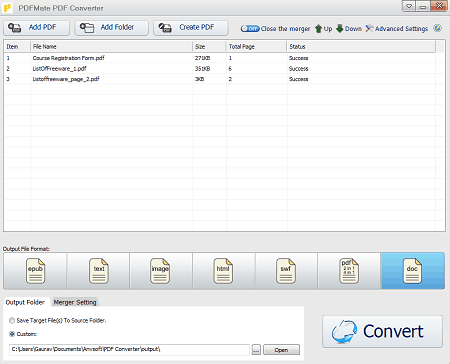Switch to the Merger Setting tab

pos(75,302)
